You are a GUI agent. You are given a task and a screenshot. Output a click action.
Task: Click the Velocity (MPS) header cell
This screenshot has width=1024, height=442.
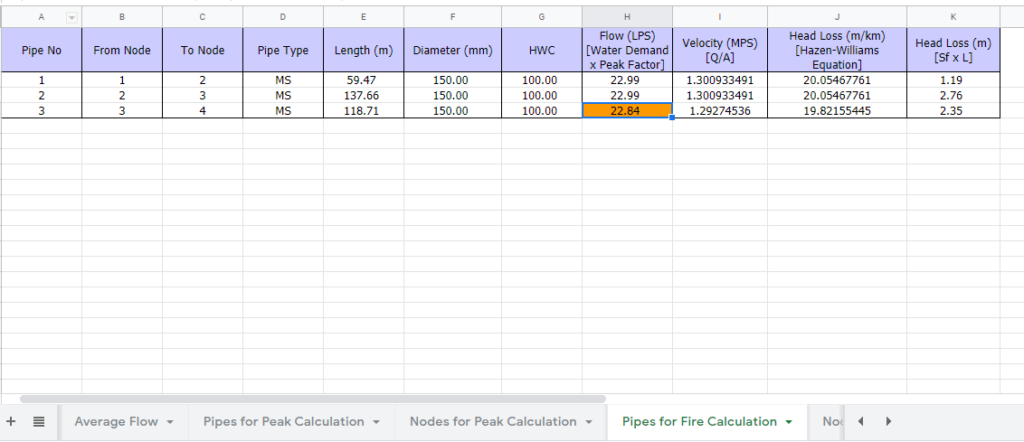720,50
